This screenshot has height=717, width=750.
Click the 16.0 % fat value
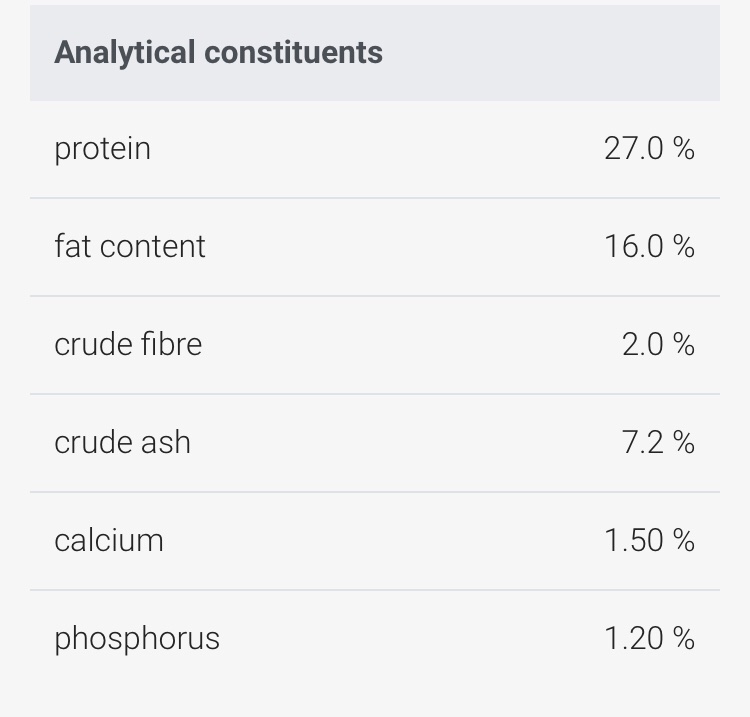tap(649, 246)
